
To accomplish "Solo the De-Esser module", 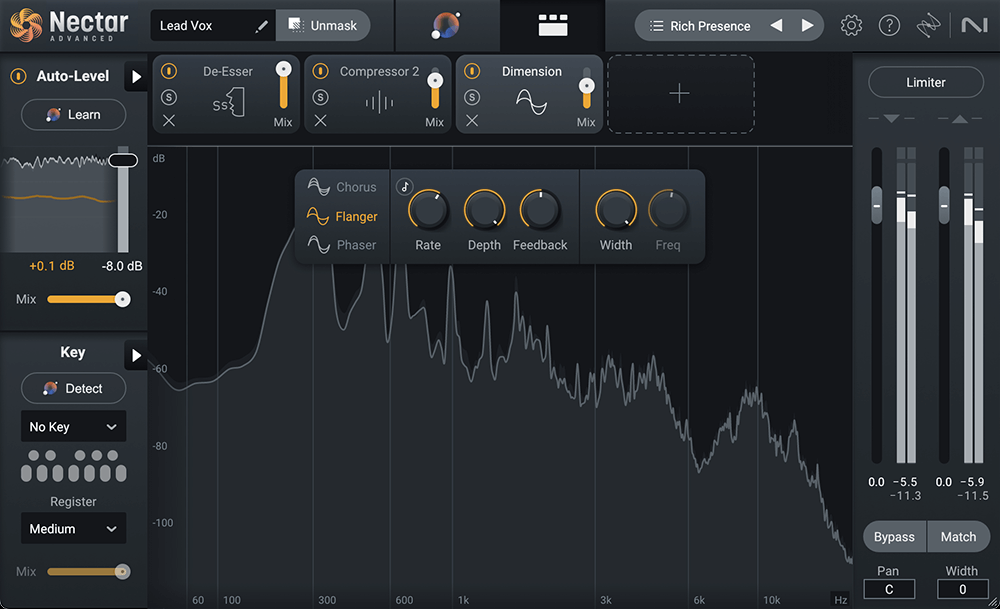I will pos(169,97).
